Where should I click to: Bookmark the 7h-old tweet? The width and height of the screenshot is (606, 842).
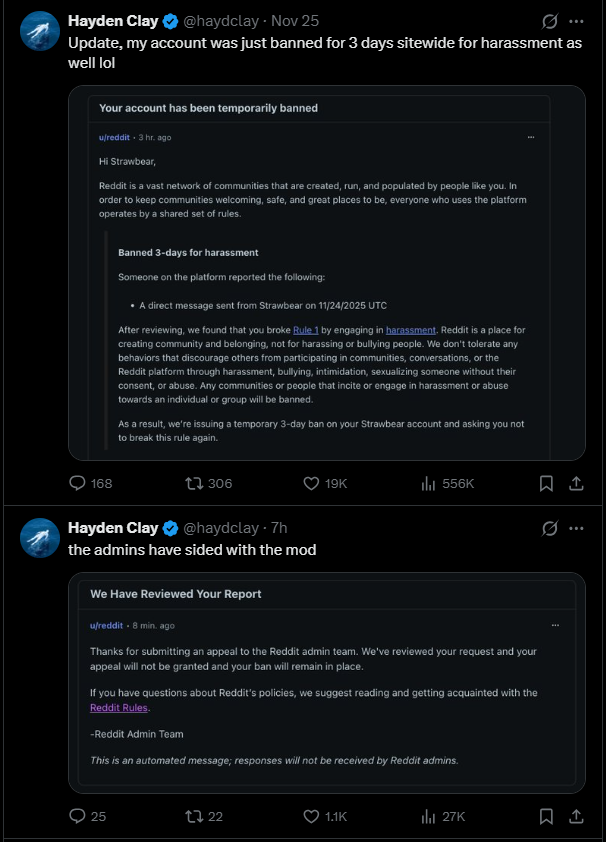tap(546, 816)
